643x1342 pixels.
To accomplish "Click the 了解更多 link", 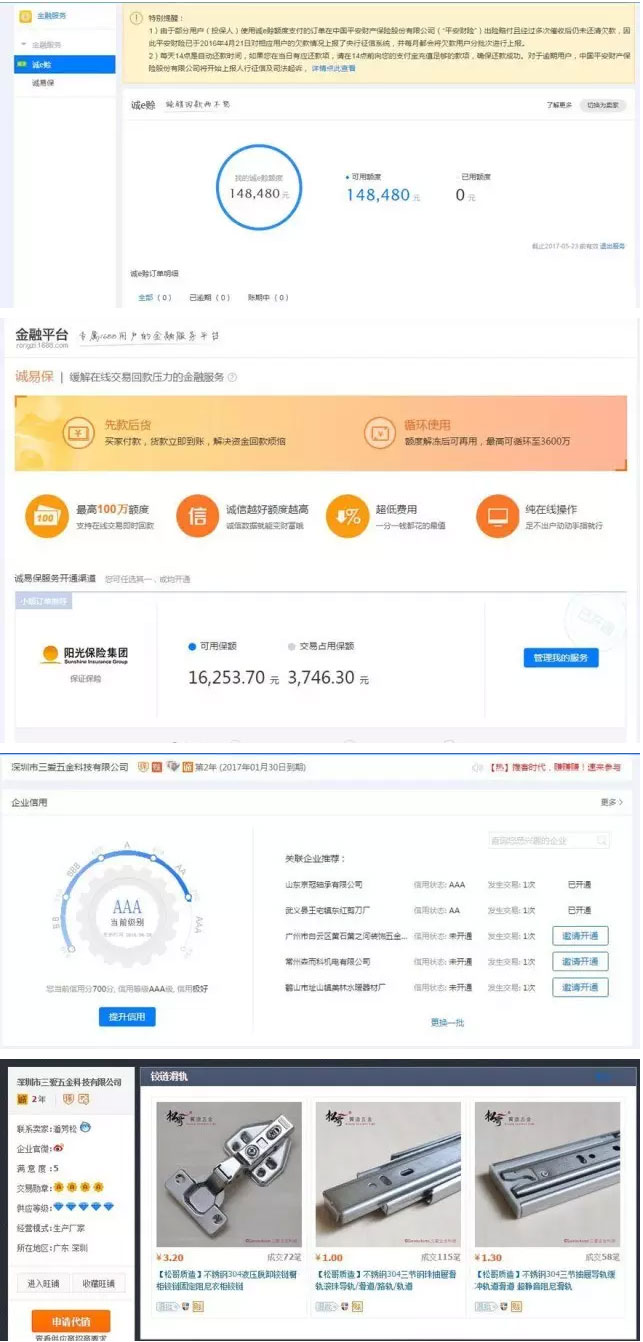I will click(559, 104).
